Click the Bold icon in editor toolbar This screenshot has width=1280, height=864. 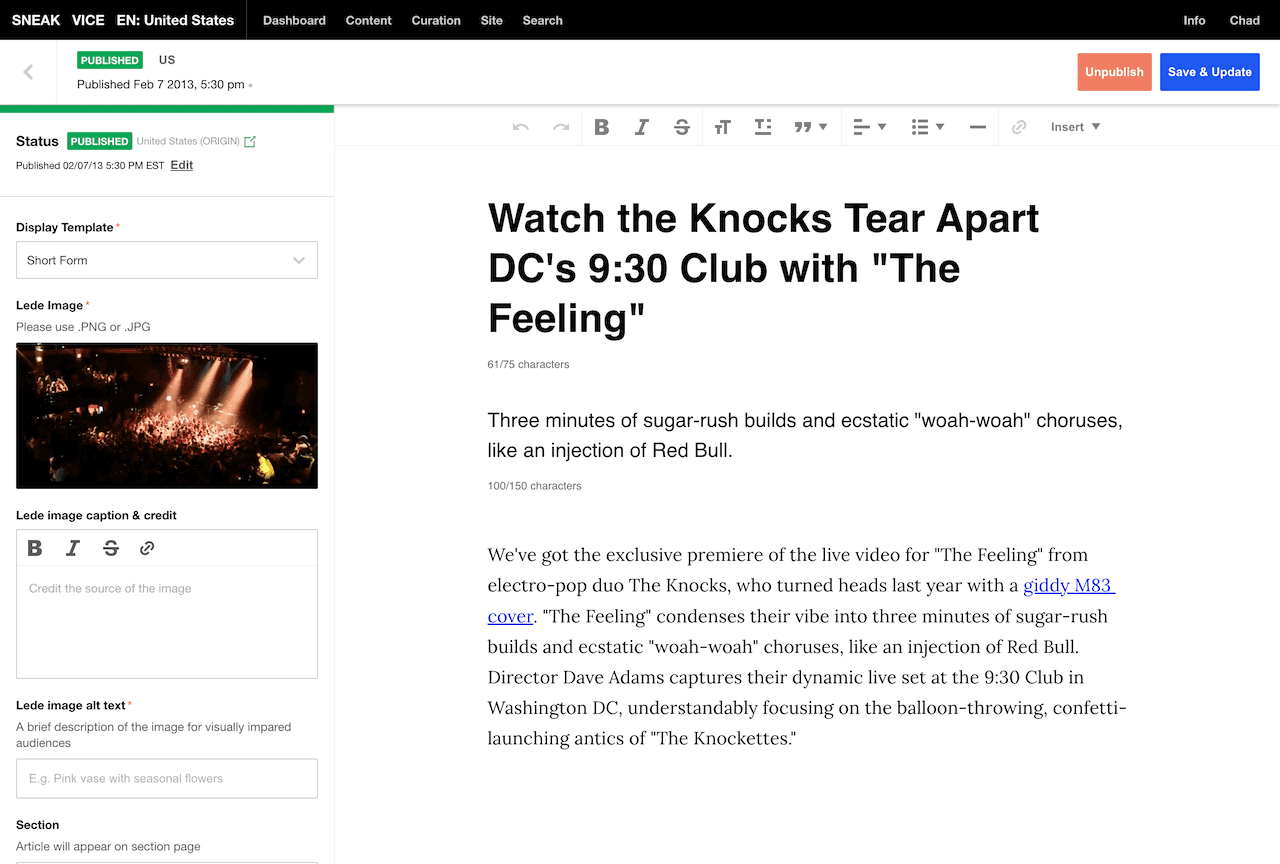601,127
